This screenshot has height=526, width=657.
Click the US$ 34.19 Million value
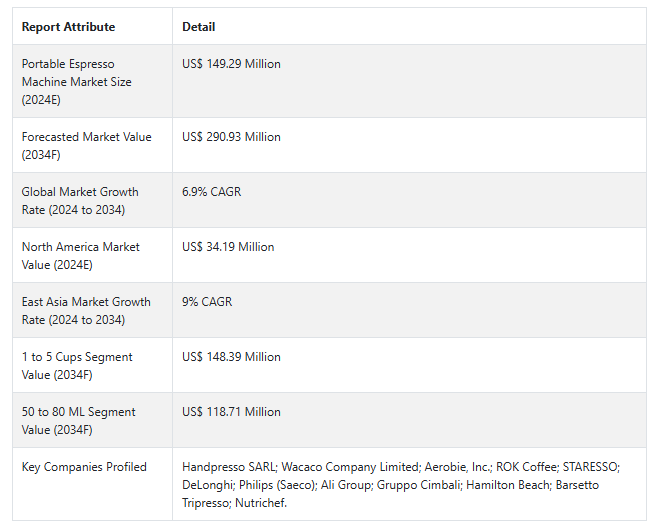(228, 246)
